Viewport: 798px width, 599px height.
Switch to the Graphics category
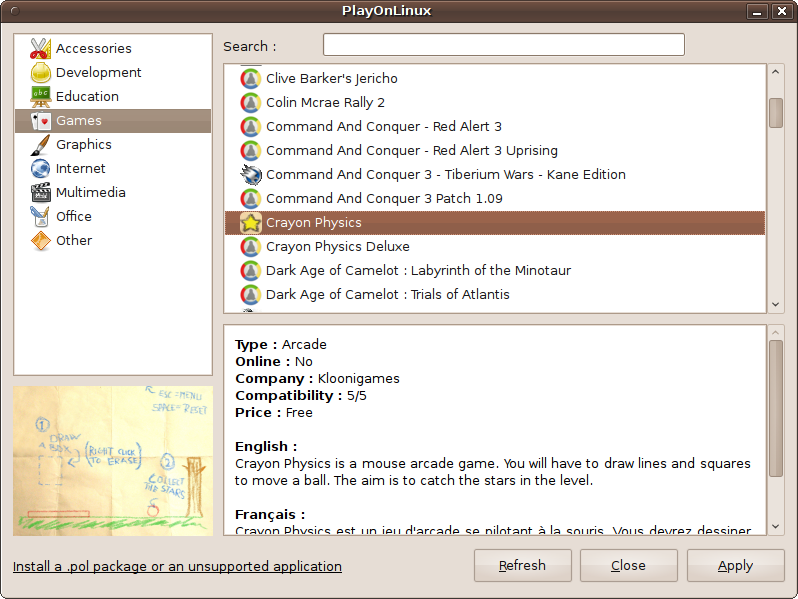click(83, 145)
